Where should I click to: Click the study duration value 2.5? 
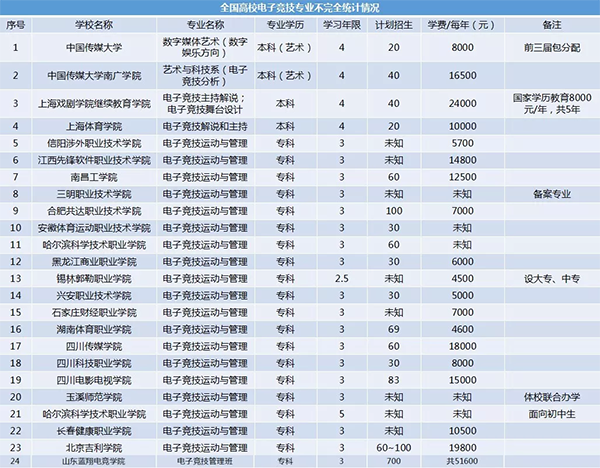[x=342, y=279]
